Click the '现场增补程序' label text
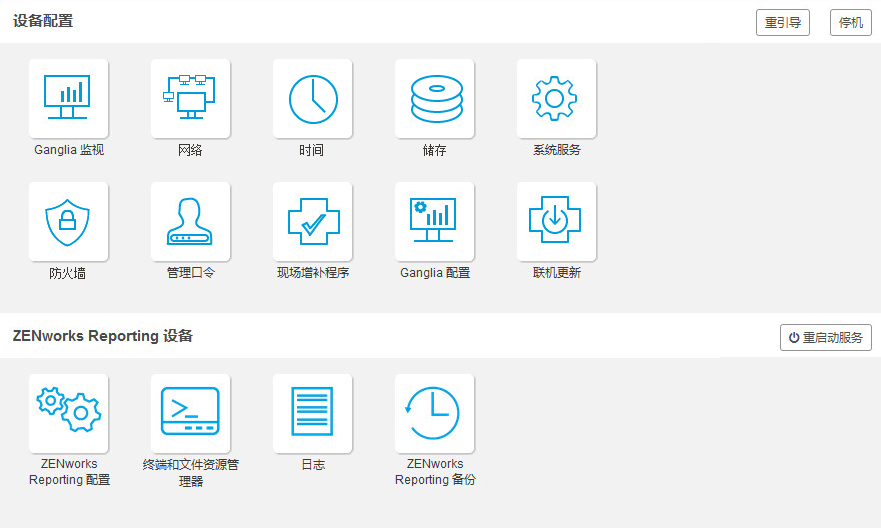Image resolution: width=881 pixels, height=528 pixels. point(313,273)
